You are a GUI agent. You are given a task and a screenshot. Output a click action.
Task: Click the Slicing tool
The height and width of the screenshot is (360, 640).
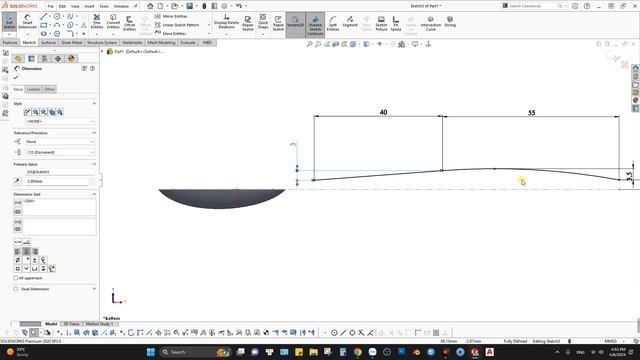(450, 21)
